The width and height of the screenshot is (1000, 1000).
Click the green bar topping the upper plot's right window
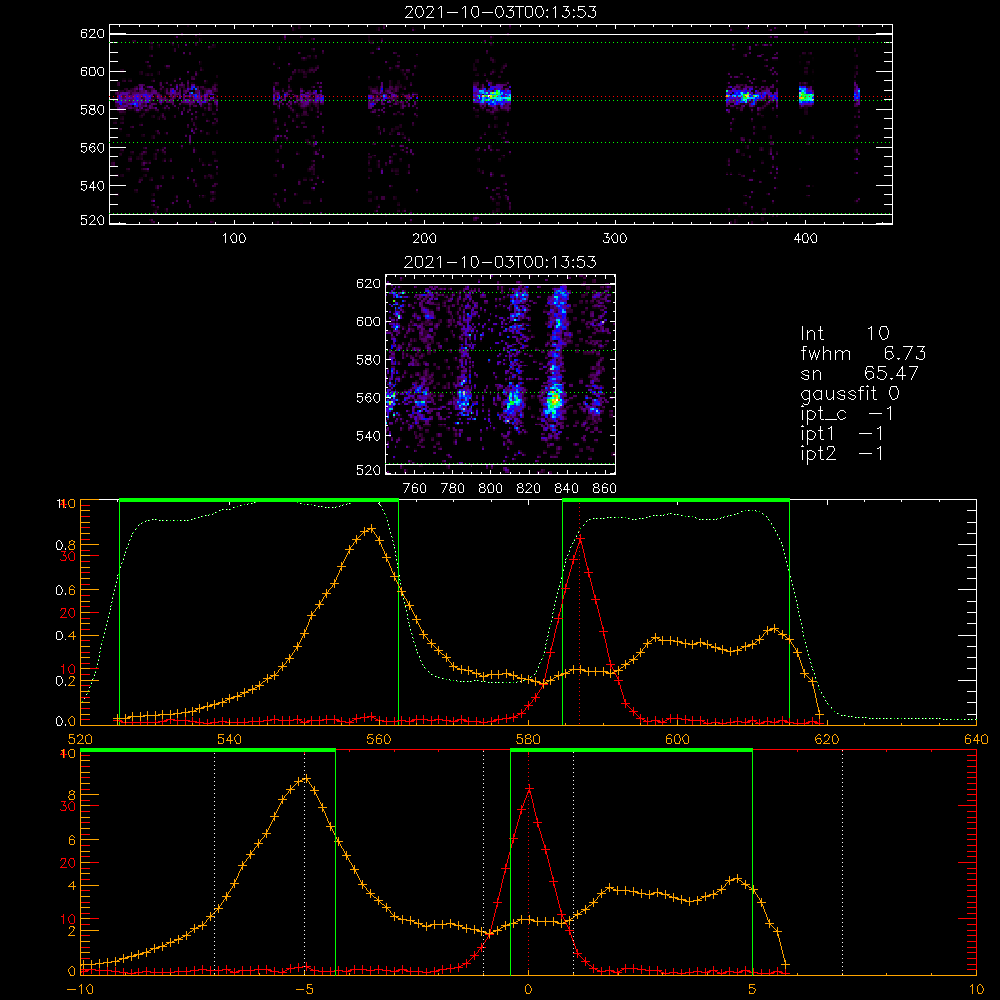[676, 500]
